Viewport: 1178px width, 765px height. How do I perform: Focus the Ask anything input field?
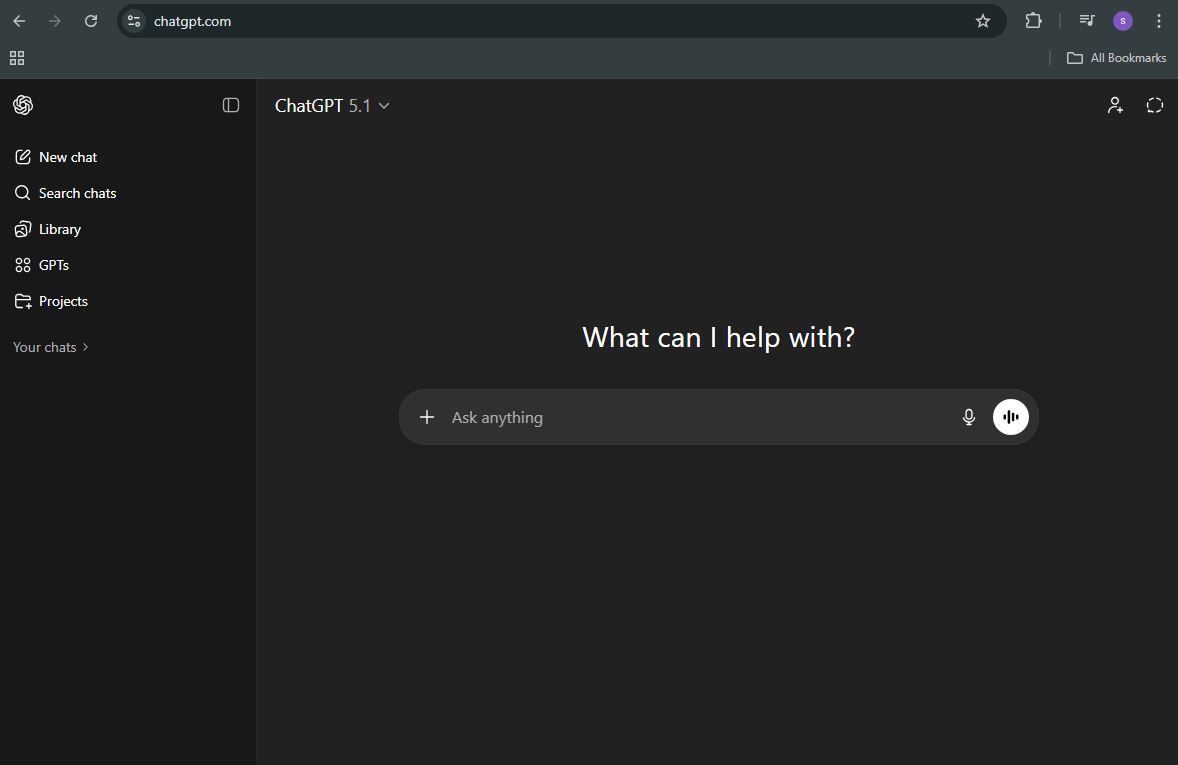click(699, 417)
